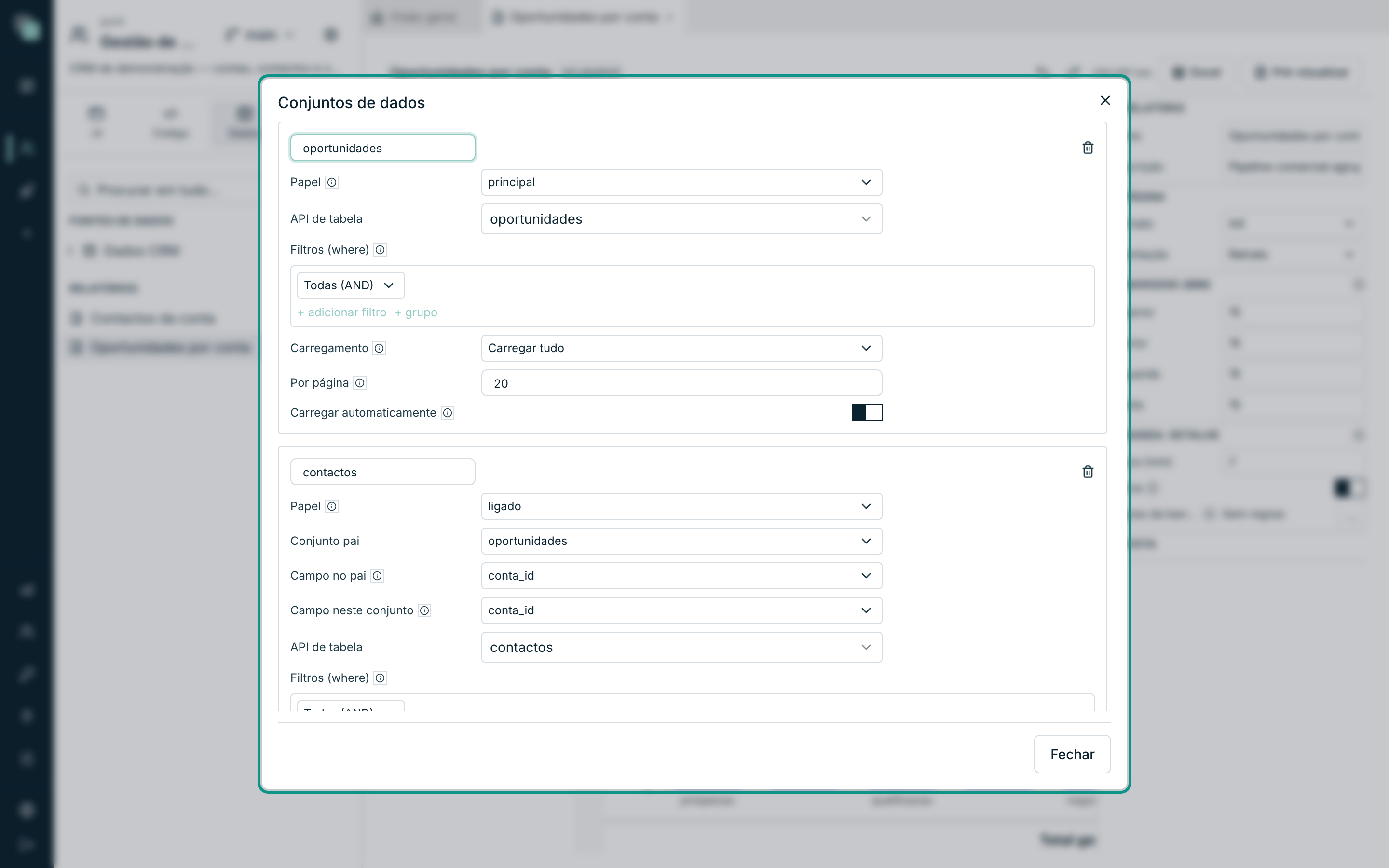Edit the contactos dataset name field

click(383, 472)
